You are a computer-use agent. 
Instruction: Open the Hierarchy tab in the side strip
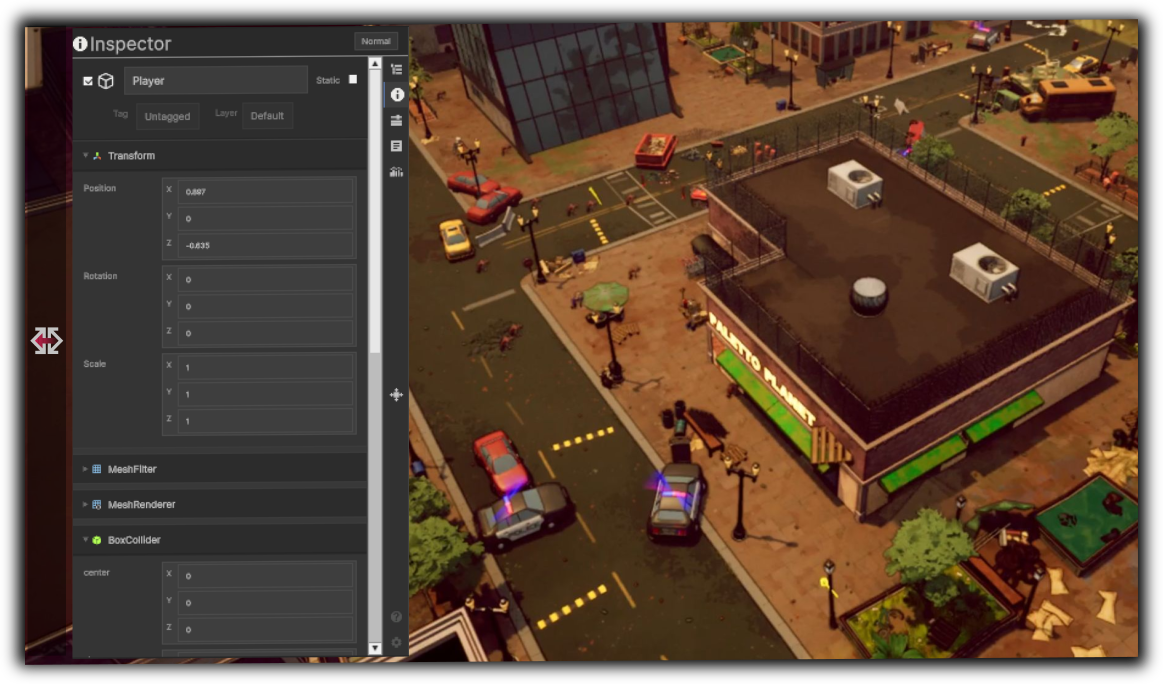click(397, 70)
